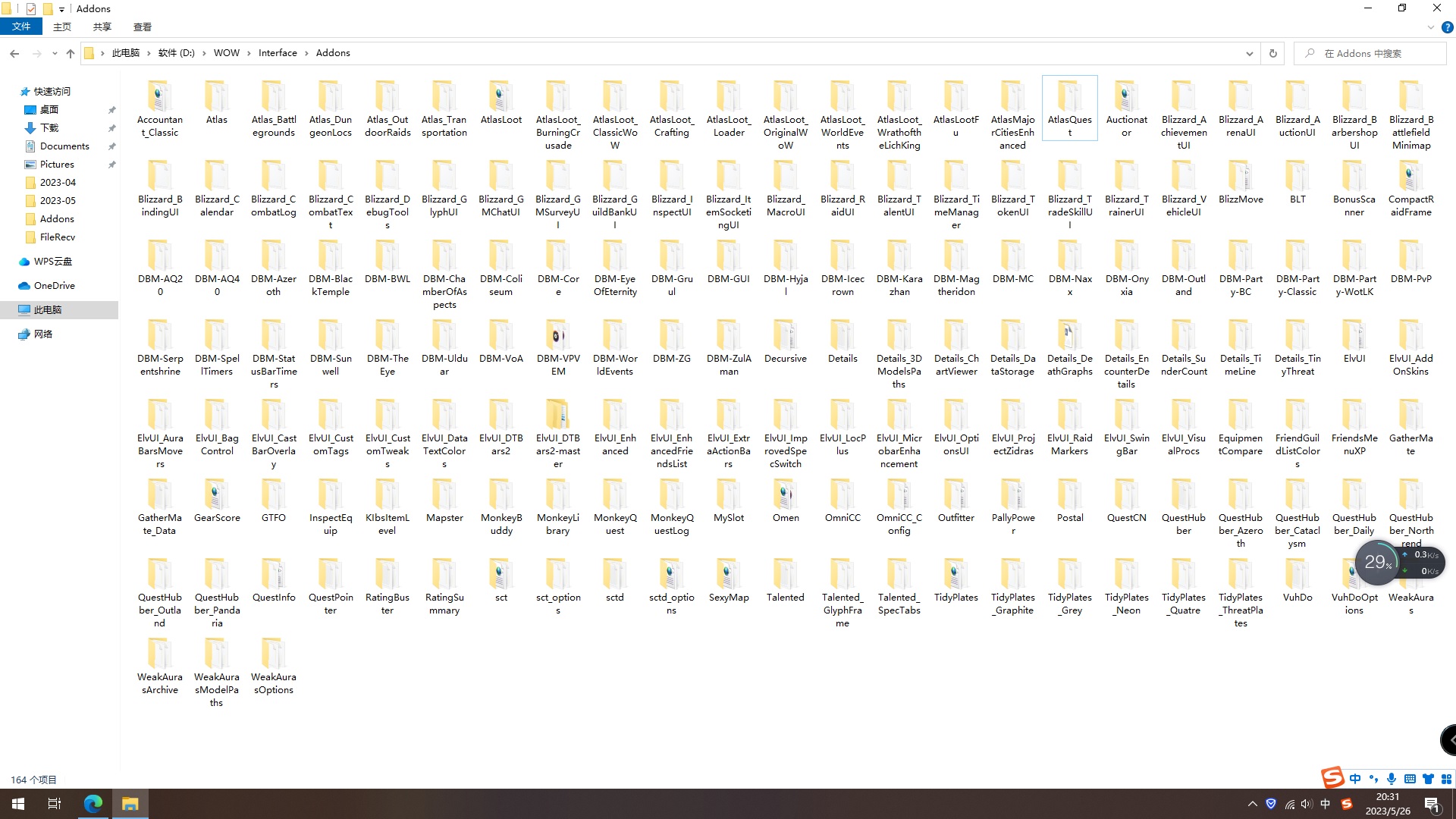Switch to the 查看 ribbon tab
Image resolution: width=1456 pixels, height=819 pixels.
pyautogui.click(x=142, y=27)
